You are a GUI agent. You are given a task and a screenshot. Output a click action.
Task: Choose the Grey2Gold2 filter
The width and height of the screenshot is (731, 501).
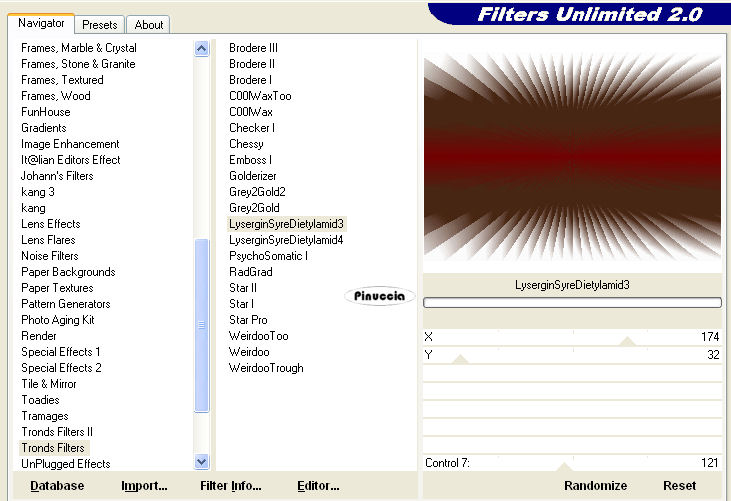257,192
